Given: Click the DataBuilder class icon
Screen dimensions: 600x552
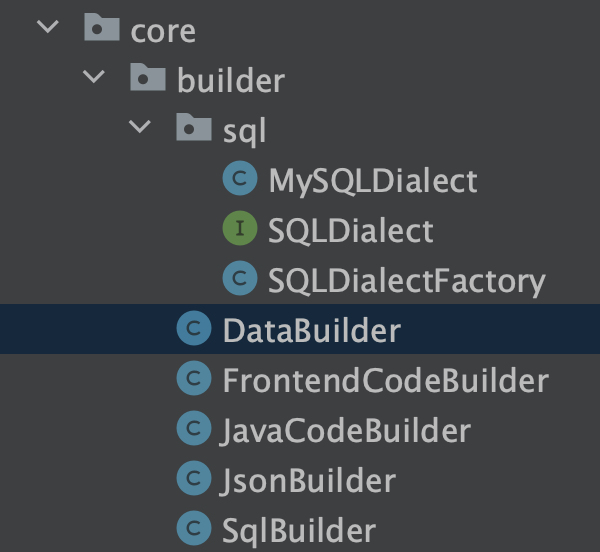Looking at the screenshot, I should click(193, 330).
